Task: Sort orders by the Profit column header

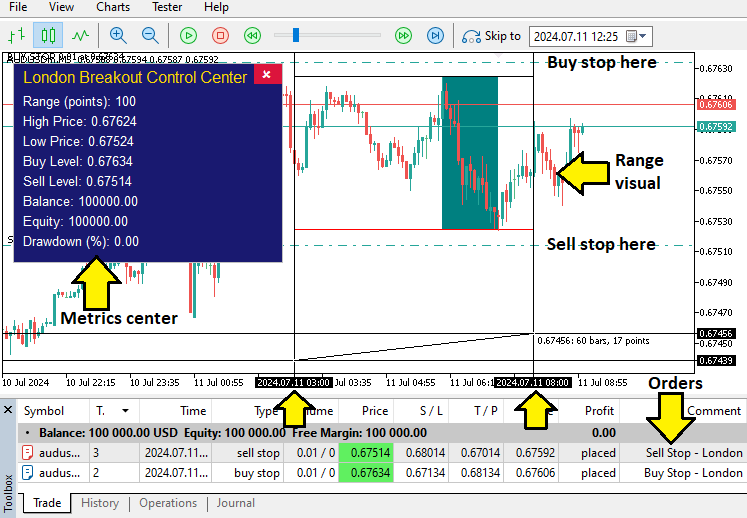Action: pyautogui.click(x=589, y=411)
